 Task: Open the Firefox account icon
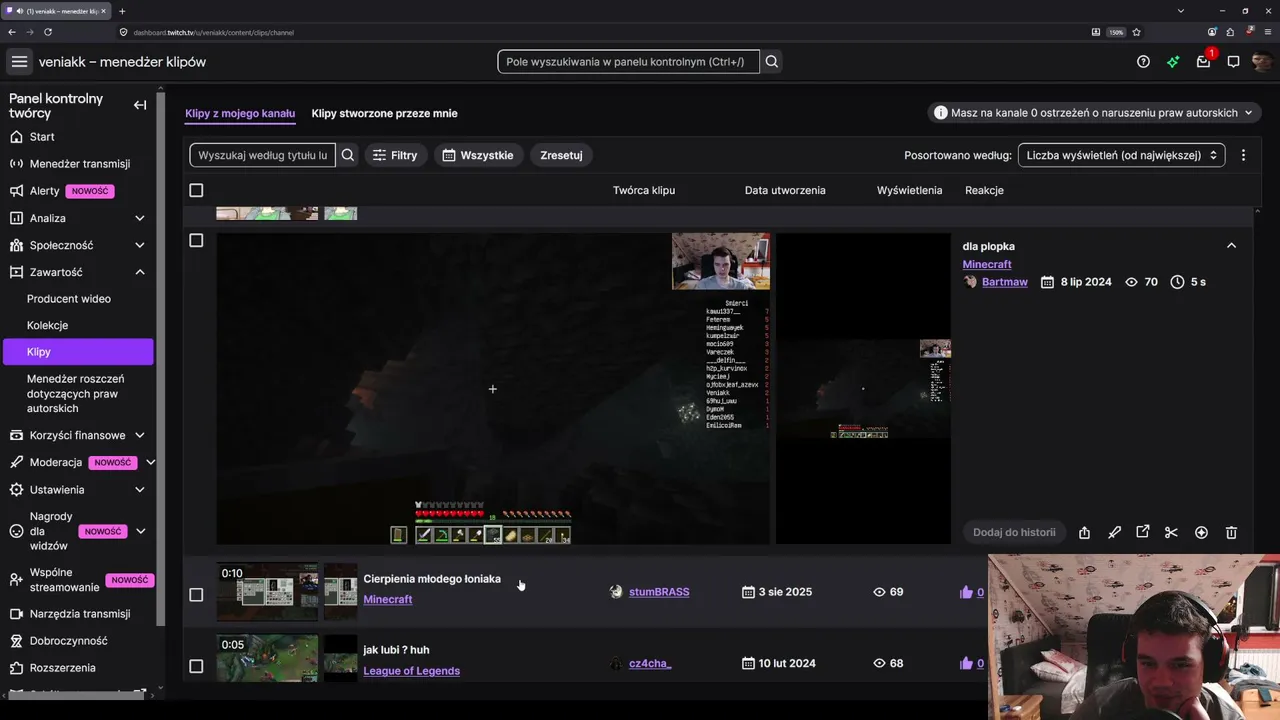(1212, 32)
